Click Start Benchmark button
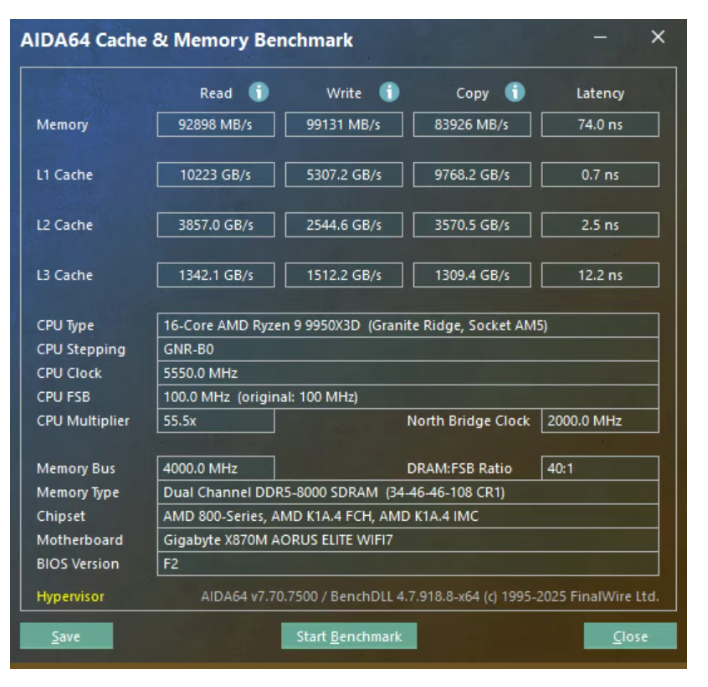This screenshot has width=708, height=687. 349,636
